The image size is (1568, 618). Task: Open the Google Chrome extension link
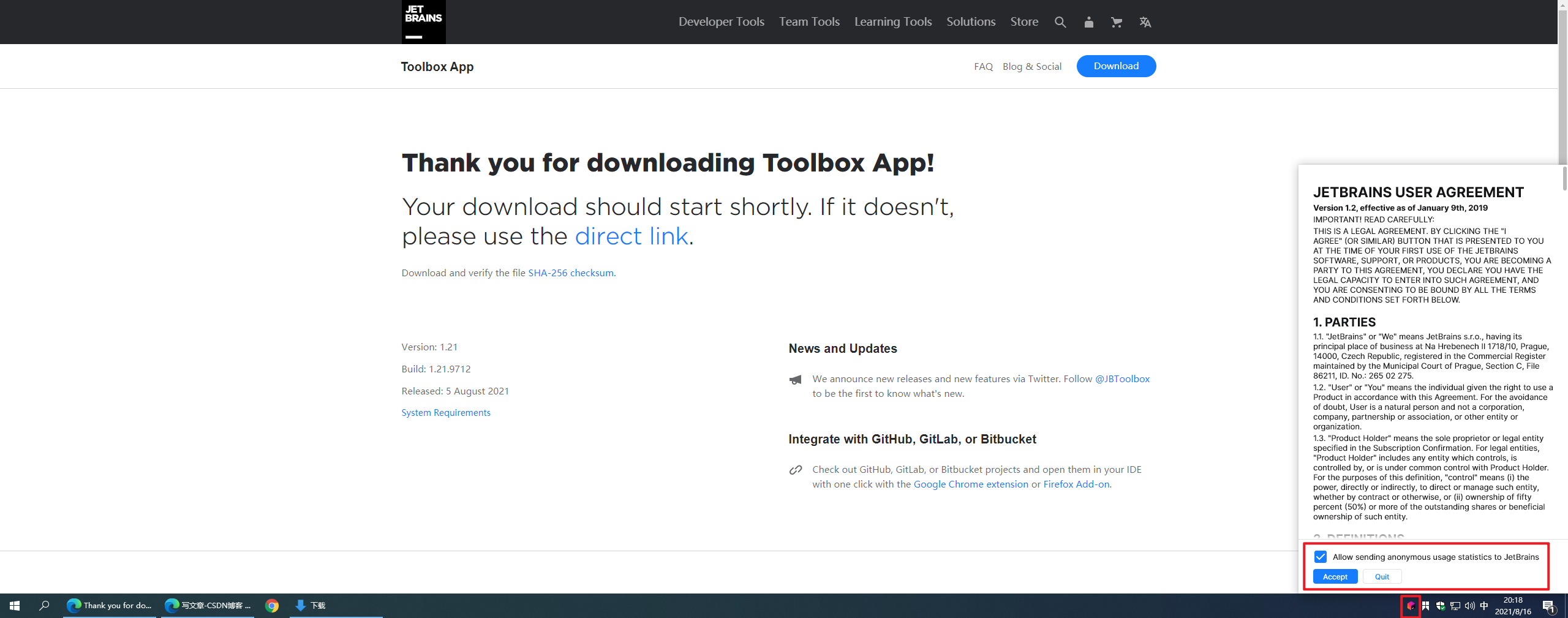[971, 484]
